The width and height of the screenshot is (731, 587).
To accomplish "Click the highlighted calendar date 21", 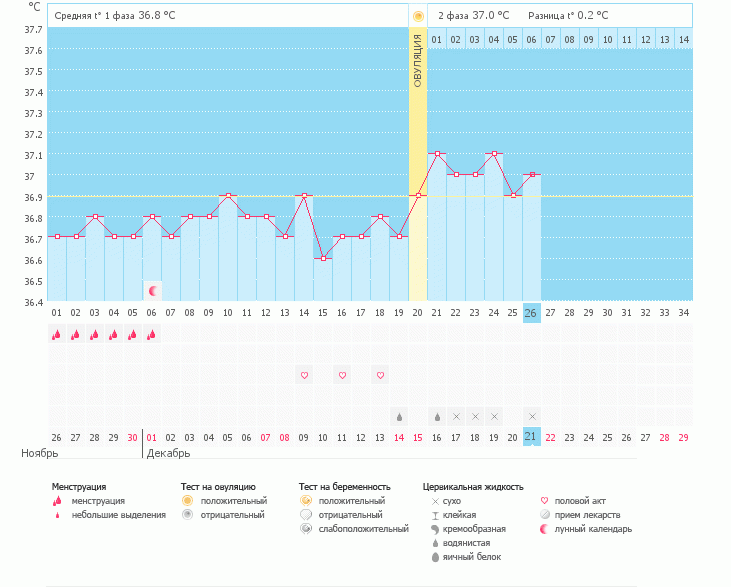I will pos(532,438).
